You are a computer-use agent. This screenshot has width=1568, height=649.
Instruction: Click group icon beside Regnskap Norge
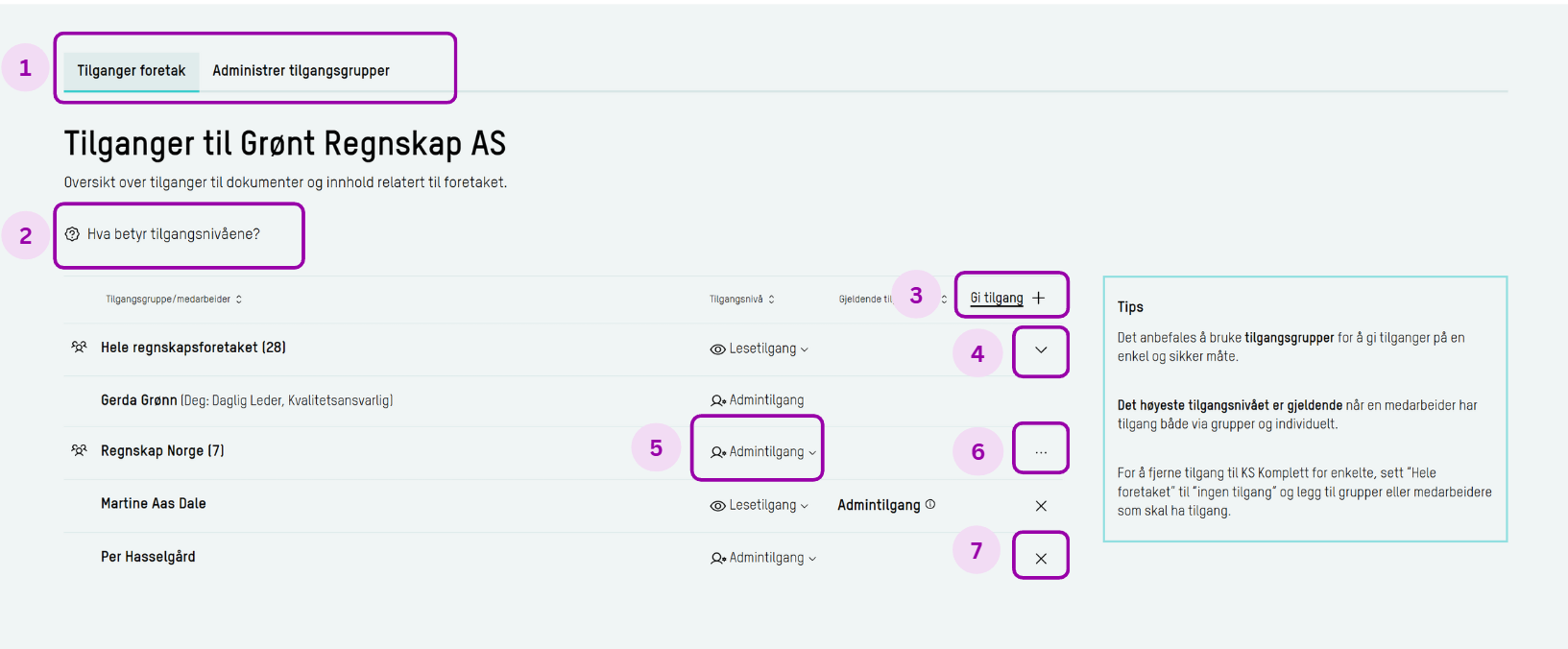[x=79, y=450]
